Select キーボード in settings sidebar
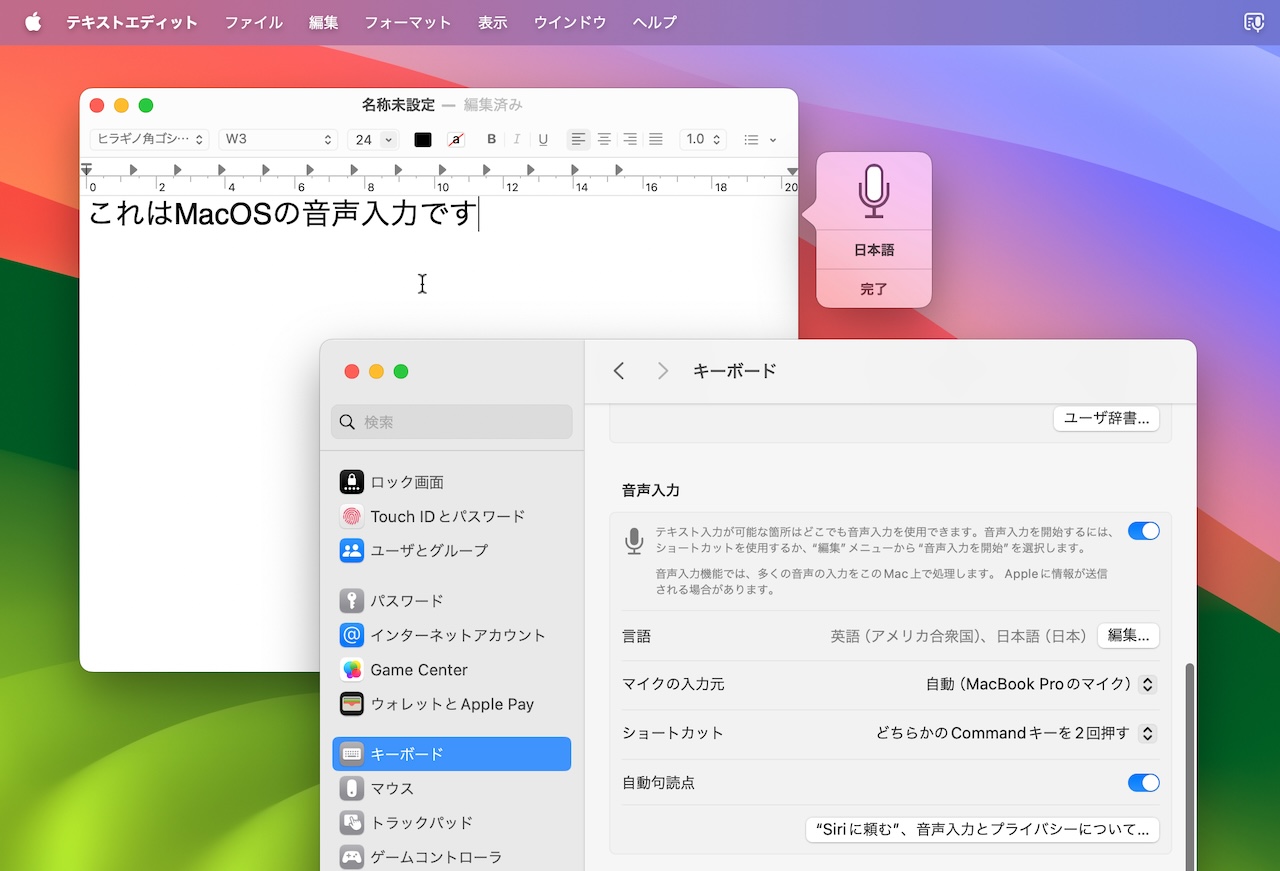1280x871 pixels. point(452,754)
